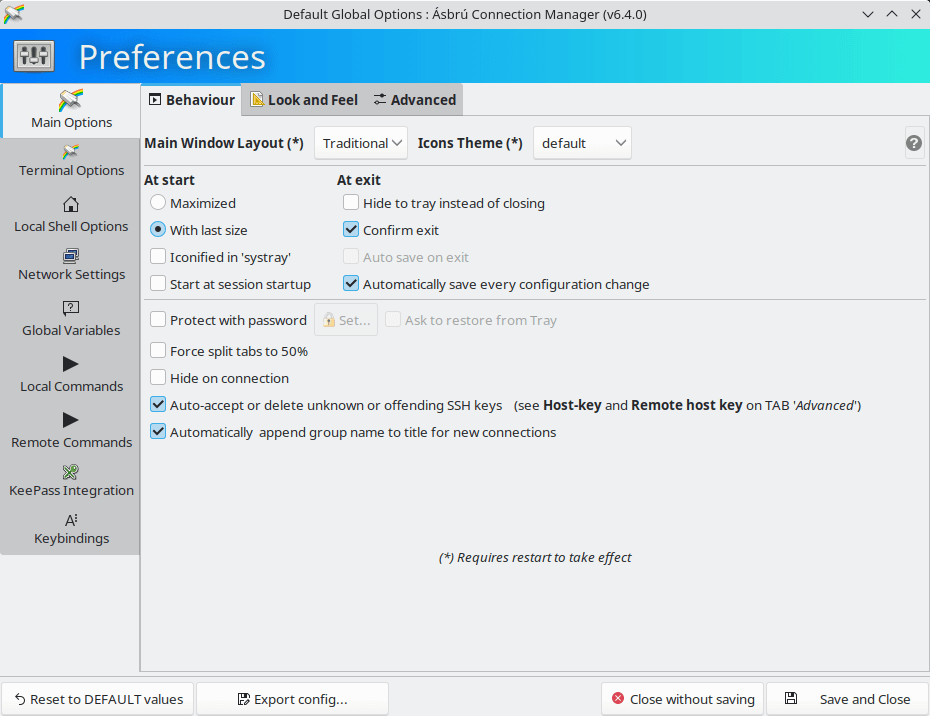The height and width of the screenshot is (716, 930).
Task: Click the floppy disk icon on Save and Close
Action: click(791, 698)
